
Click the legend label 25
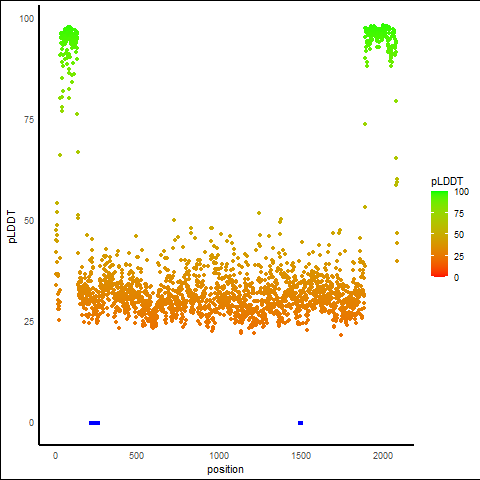coord(459,256)
